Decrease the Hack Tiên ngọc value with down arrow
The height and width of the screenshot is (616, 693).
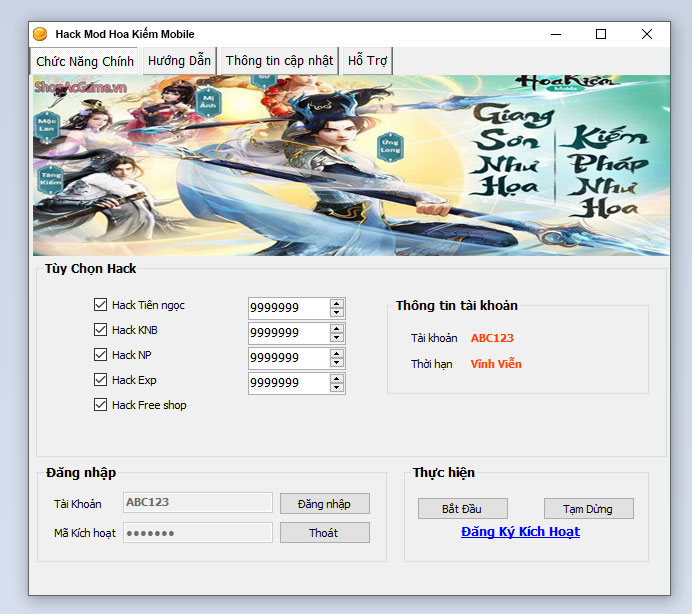(x=337, y=312)
